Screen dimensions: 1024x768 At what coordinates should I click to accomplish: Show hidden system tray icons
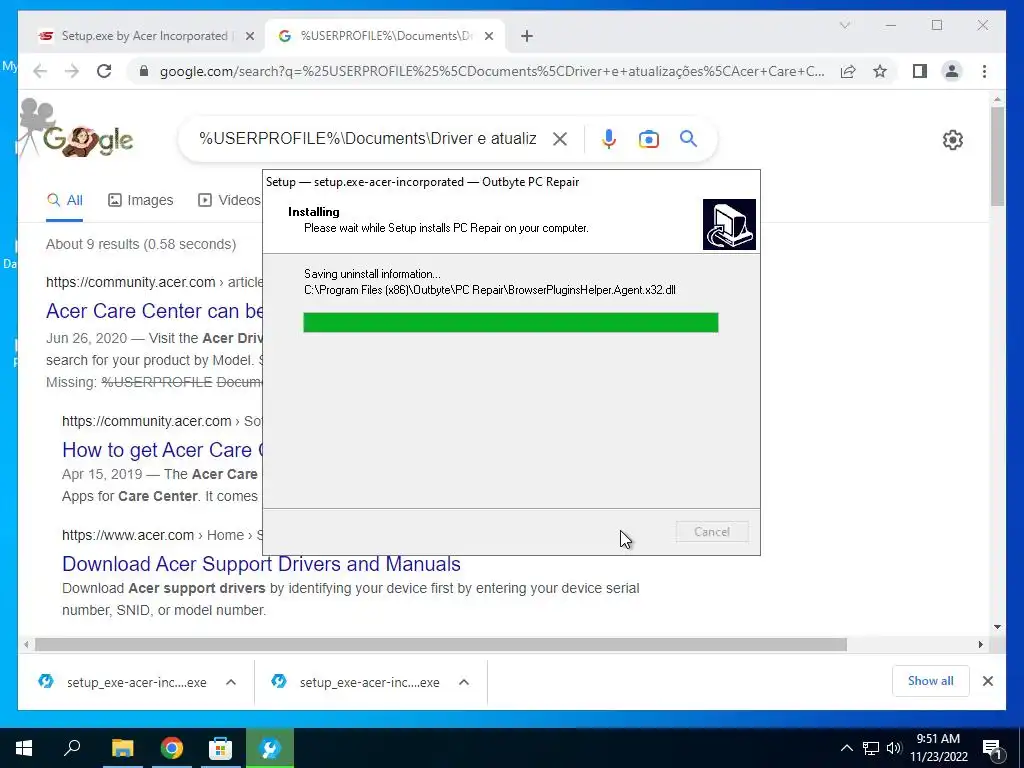point(846,748)
